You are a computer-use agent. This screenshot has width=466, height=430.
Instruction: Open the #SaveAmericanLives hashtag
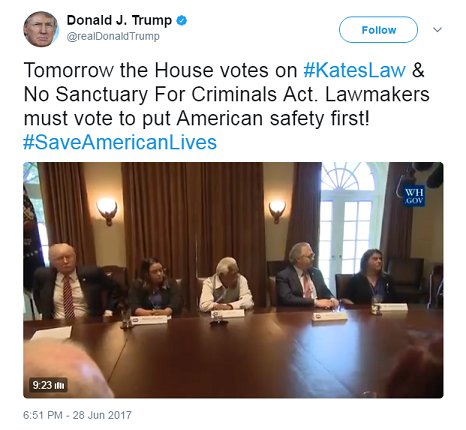point(120,142)
